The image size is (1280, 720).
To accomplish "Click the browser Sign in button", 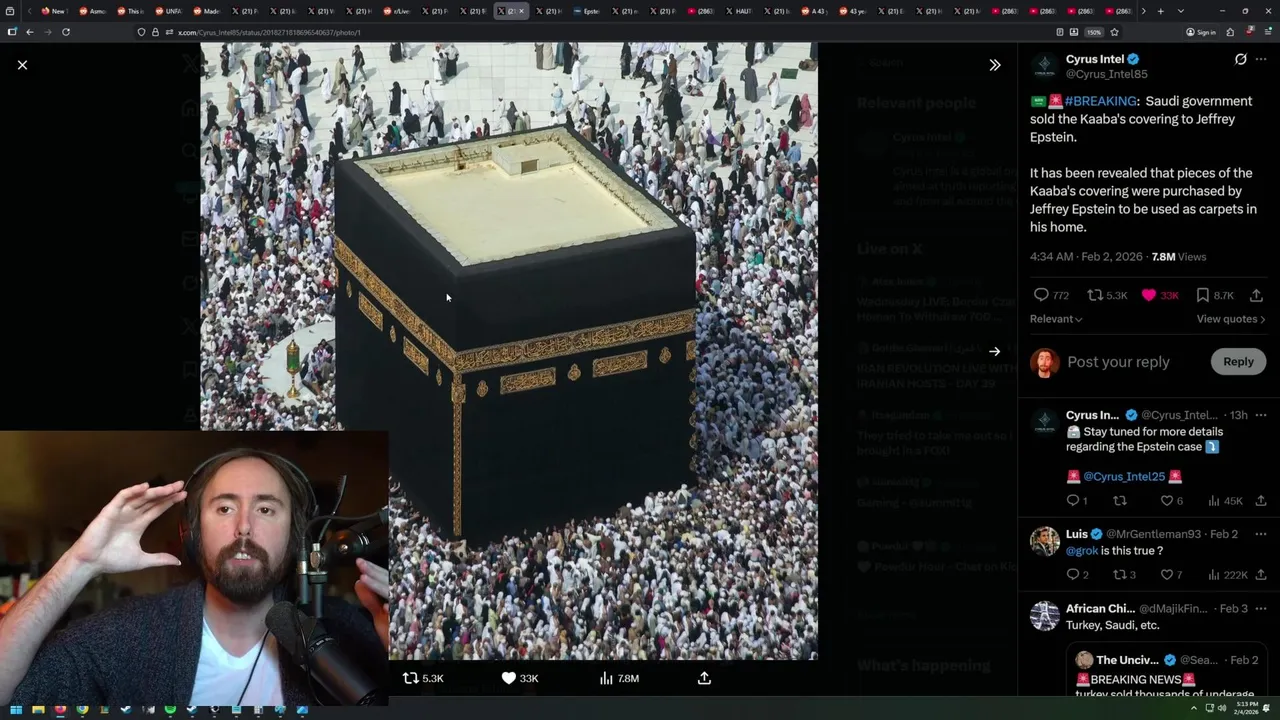I will point(1201,32).
